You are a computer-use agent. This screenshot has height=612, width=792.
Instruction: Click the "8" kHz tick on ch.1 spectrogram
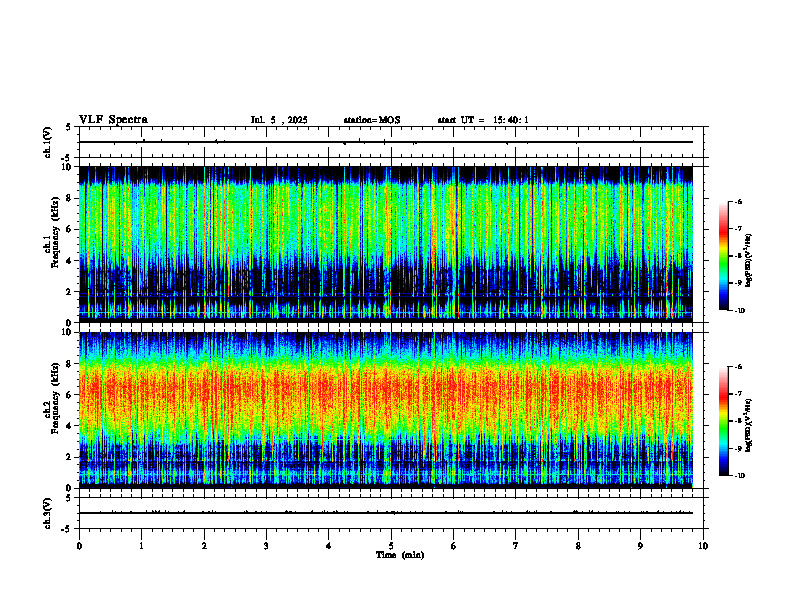[x=70, y=198]
